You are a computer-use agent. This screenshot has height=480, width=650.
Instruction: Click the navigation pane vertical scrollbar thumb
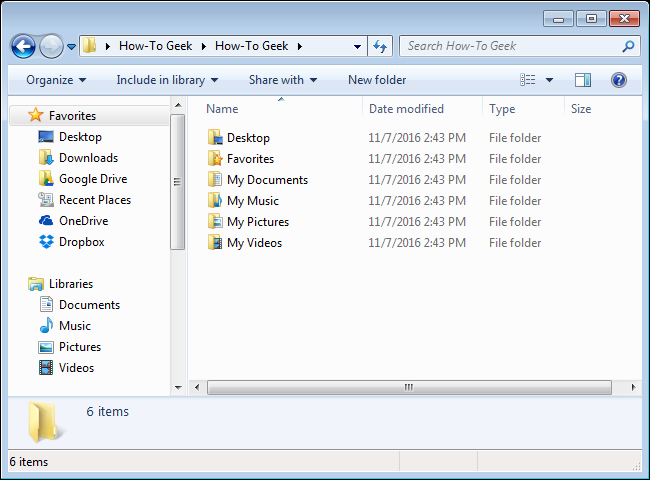[x=177, y=182]
